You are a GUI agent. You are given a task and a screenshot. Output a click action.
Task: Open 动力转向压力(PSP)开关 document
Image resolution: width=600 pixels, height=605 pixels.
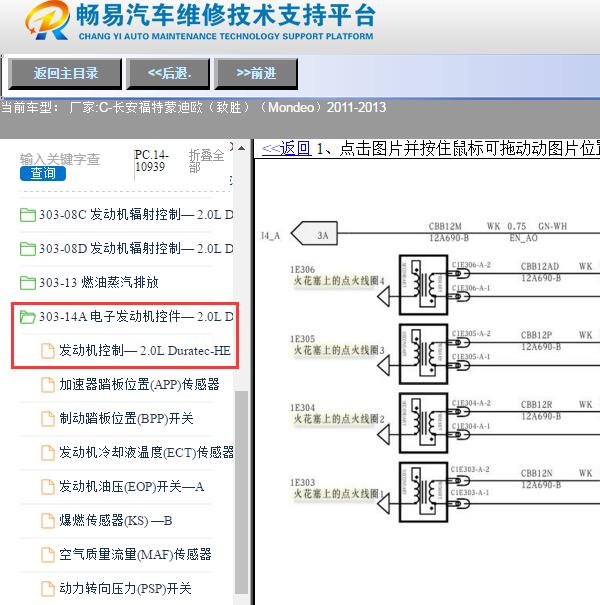(125, 588)
